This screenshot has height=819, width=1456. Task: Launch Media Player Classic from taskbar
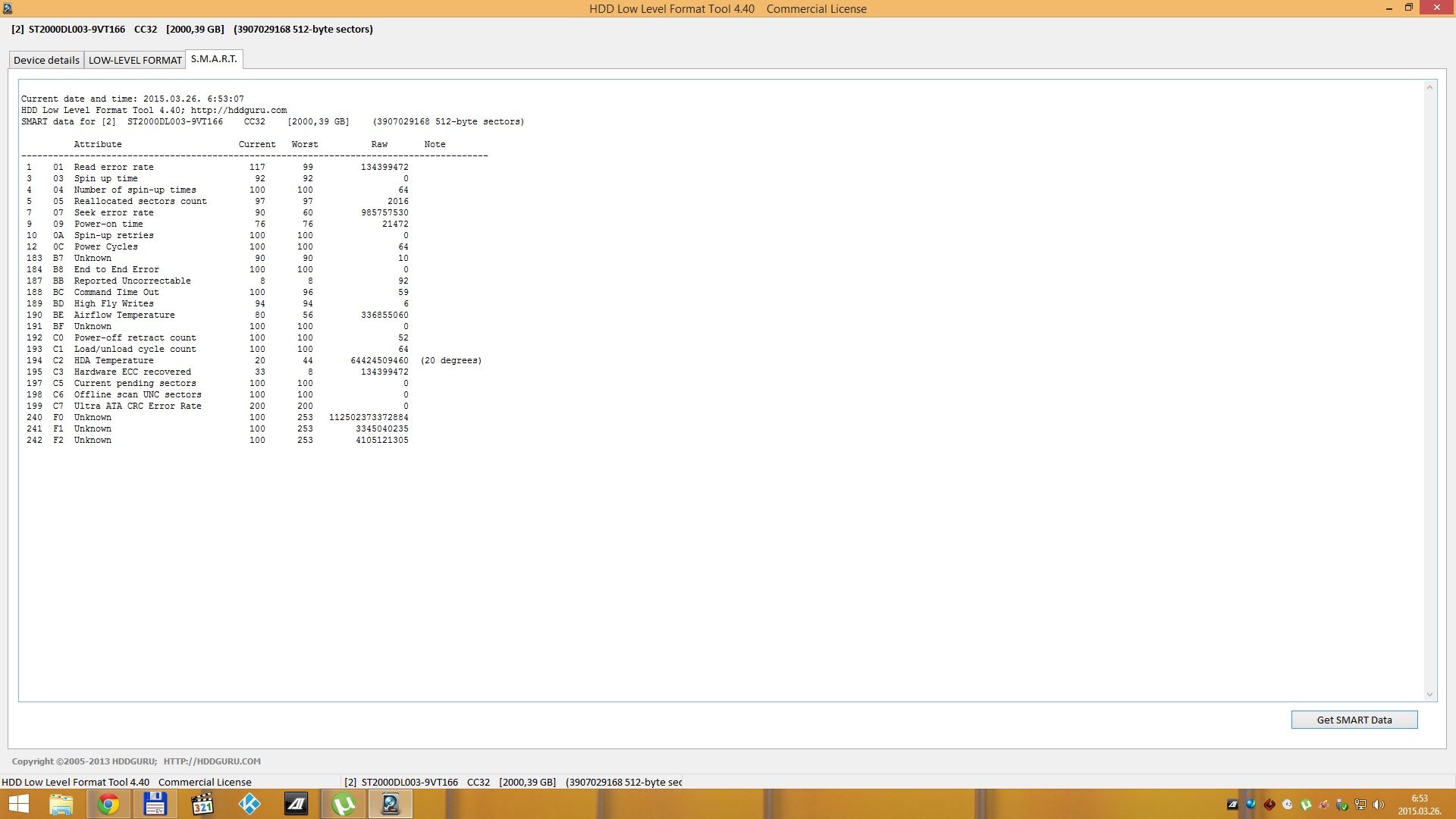click(x=202, y=804)
